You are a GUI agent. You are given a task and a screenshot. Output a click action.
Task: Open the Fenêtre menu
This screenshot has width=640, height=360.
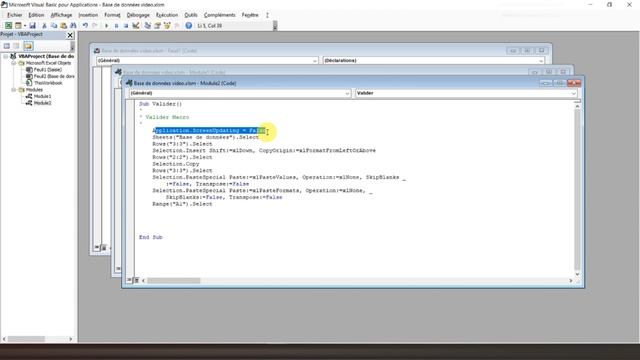(250, 15)
